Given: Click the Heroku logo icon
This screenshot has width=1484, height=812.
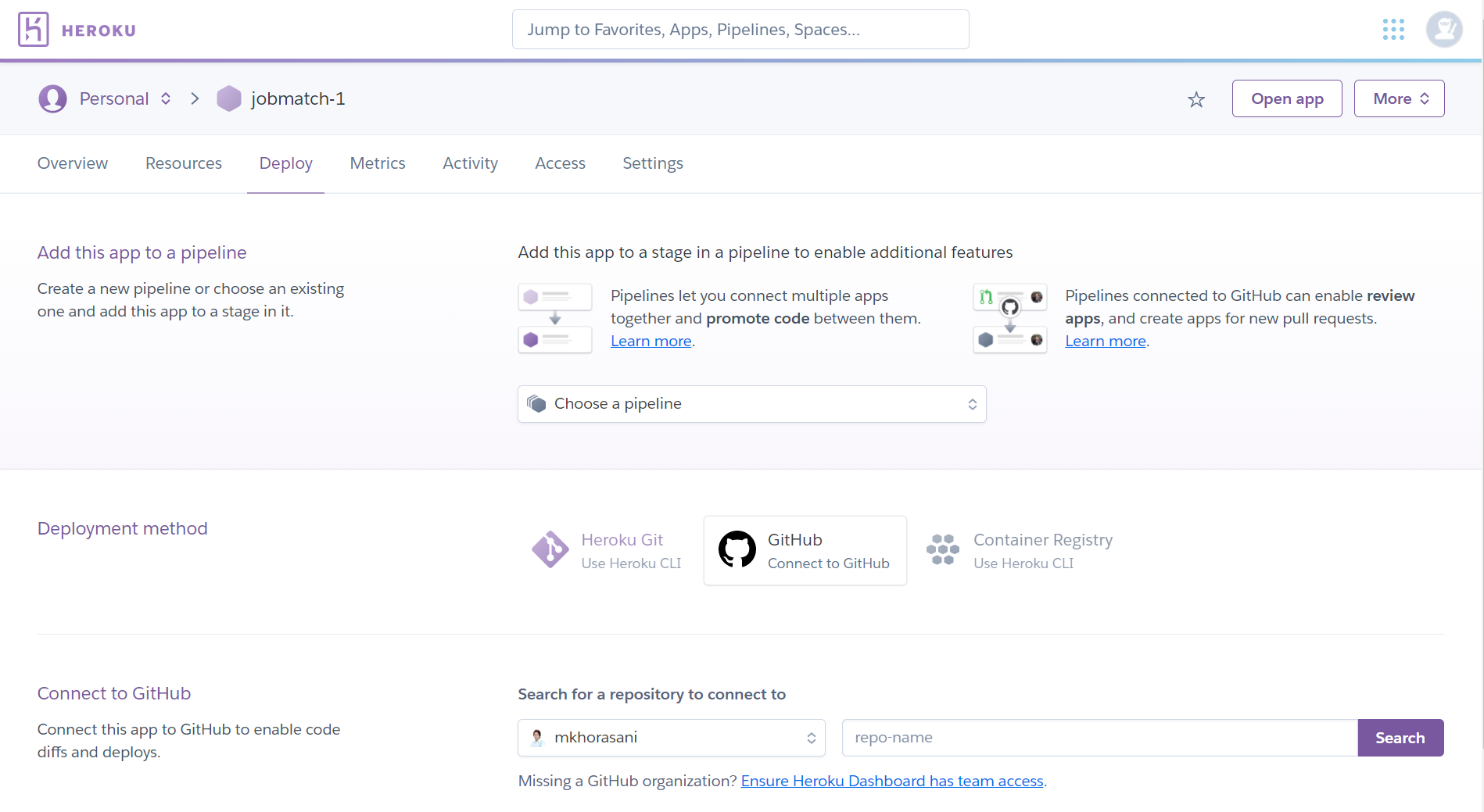Looking at the screenshot, I should pyautogui.click(x=33, y=30).
